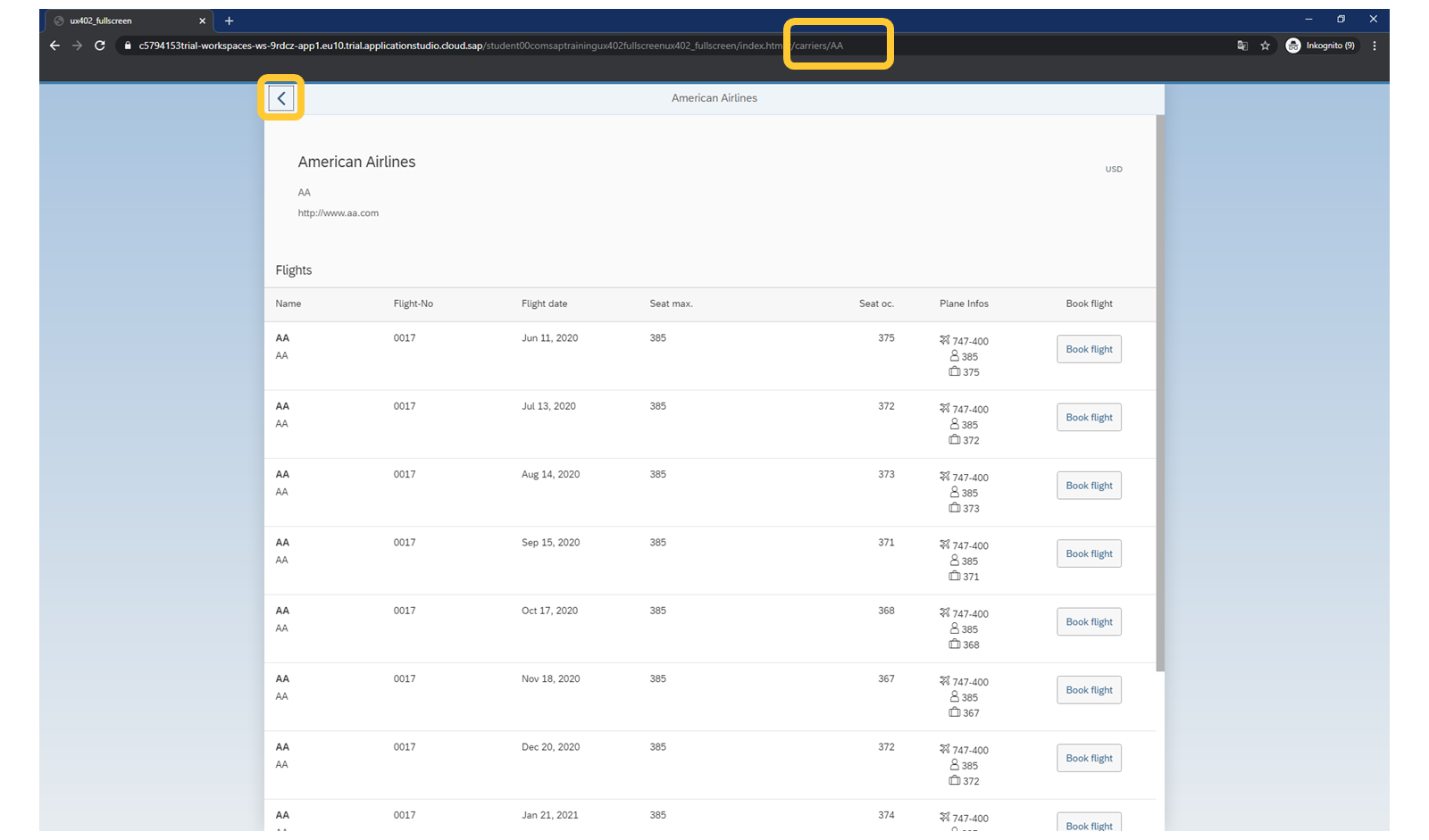This screenshot has height=840, width=1429.
Task: Click the person icon in the Sep 15, 2020 row
Action: 955,560
